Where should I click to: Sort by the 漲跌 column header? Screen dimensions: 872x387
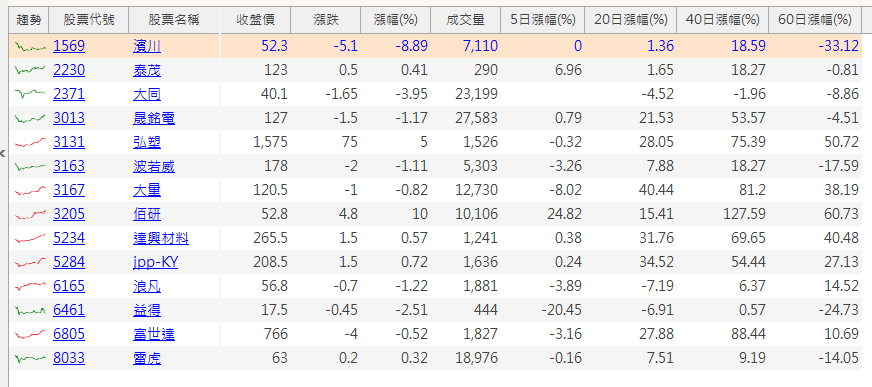[x=326, y=20]
